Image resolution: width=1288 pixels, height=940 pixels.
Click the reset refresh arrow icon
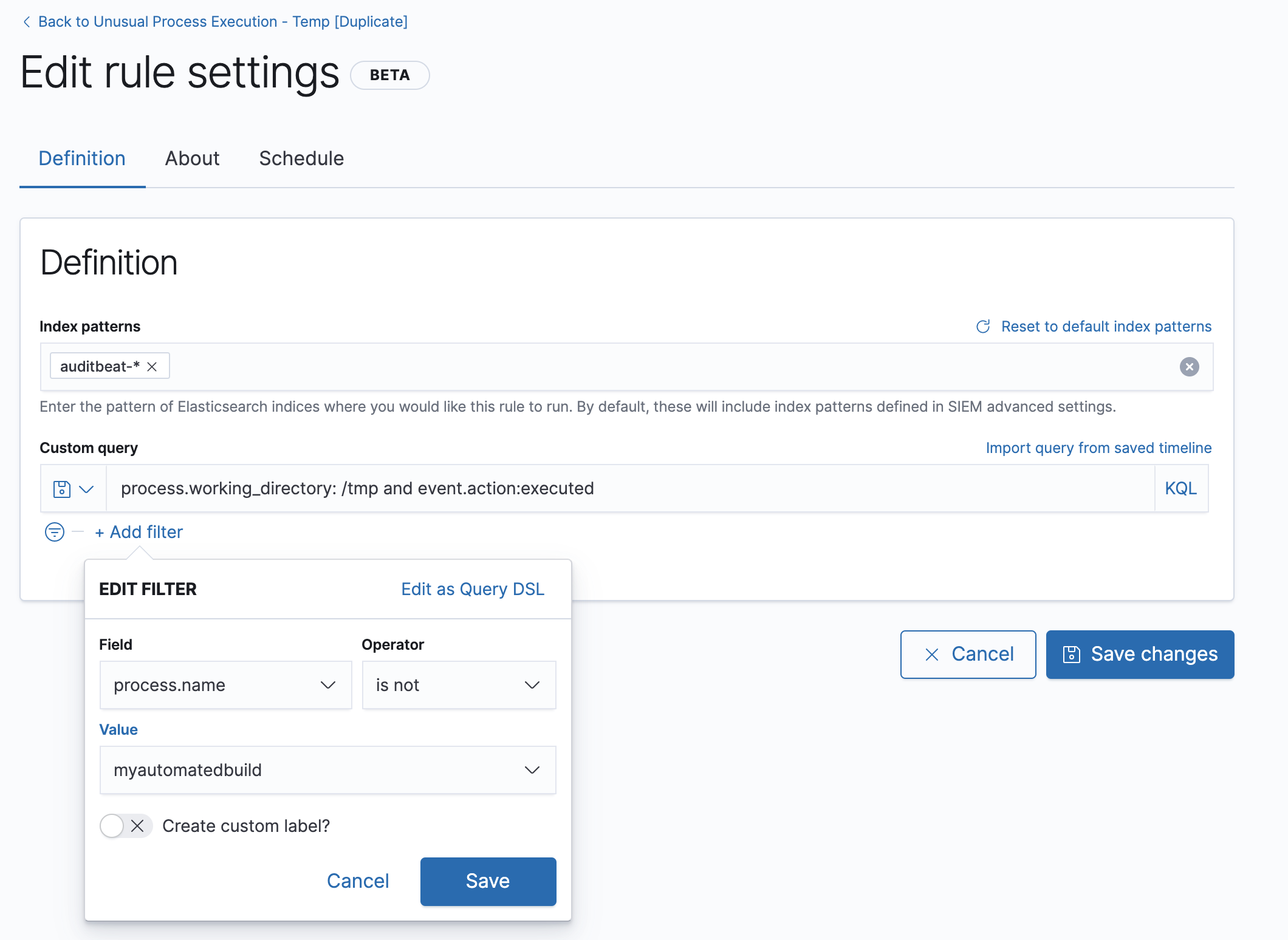[x=983, y=327]
